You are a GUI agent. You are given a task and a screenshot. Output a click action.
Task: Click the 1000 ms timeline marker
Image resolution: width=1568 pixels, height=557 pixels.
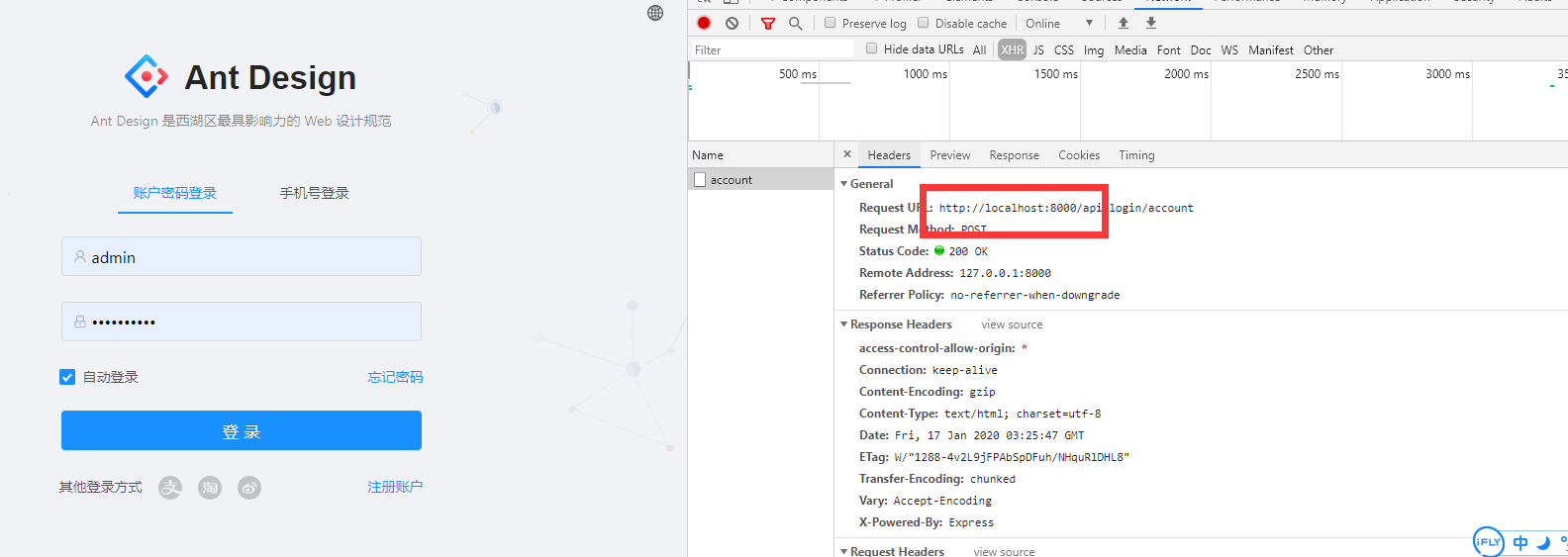coord(925,74)
